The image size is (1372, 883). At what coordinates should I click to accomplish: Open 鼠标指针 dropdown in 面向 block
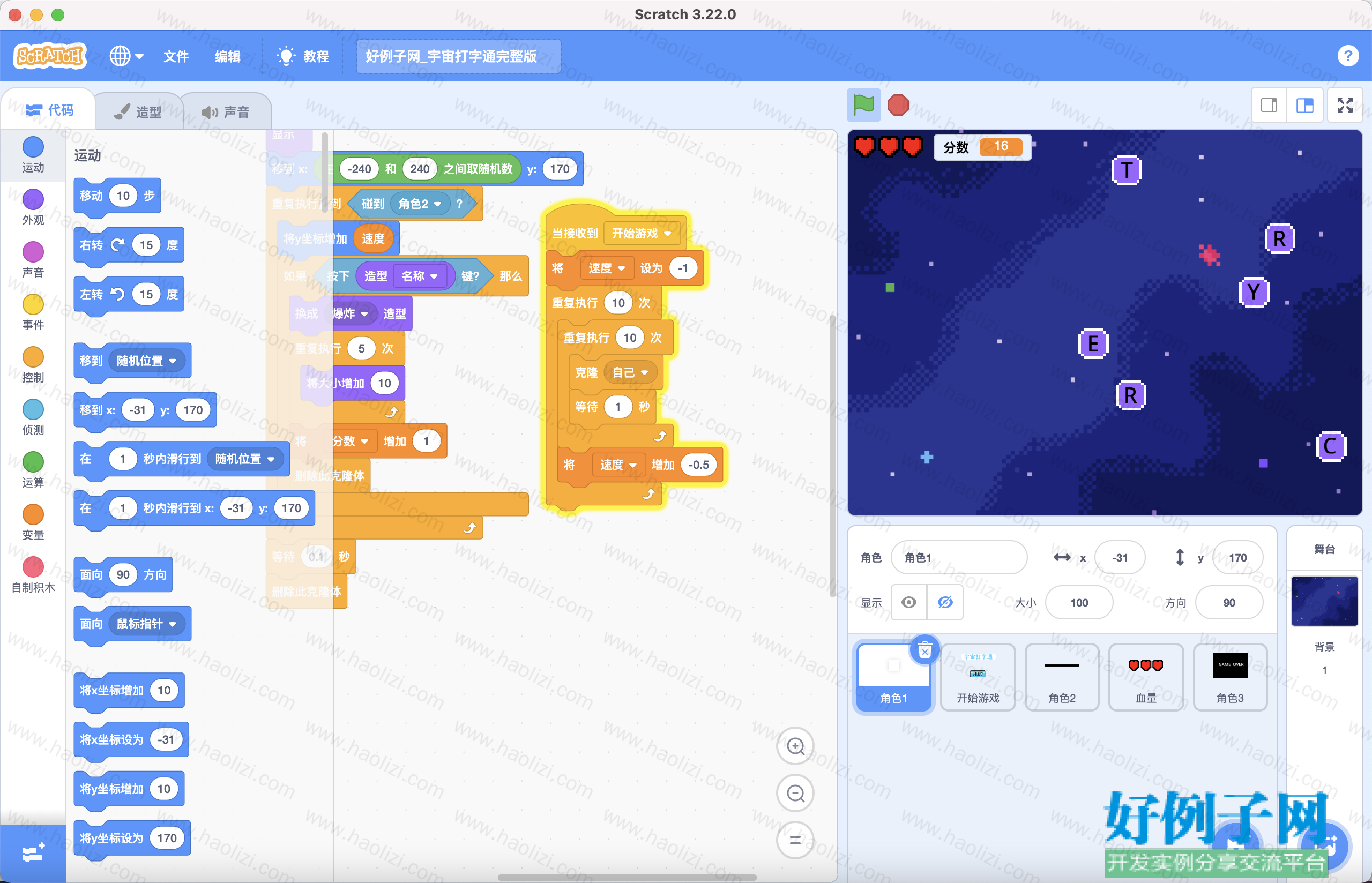click(x=147, y=624)
